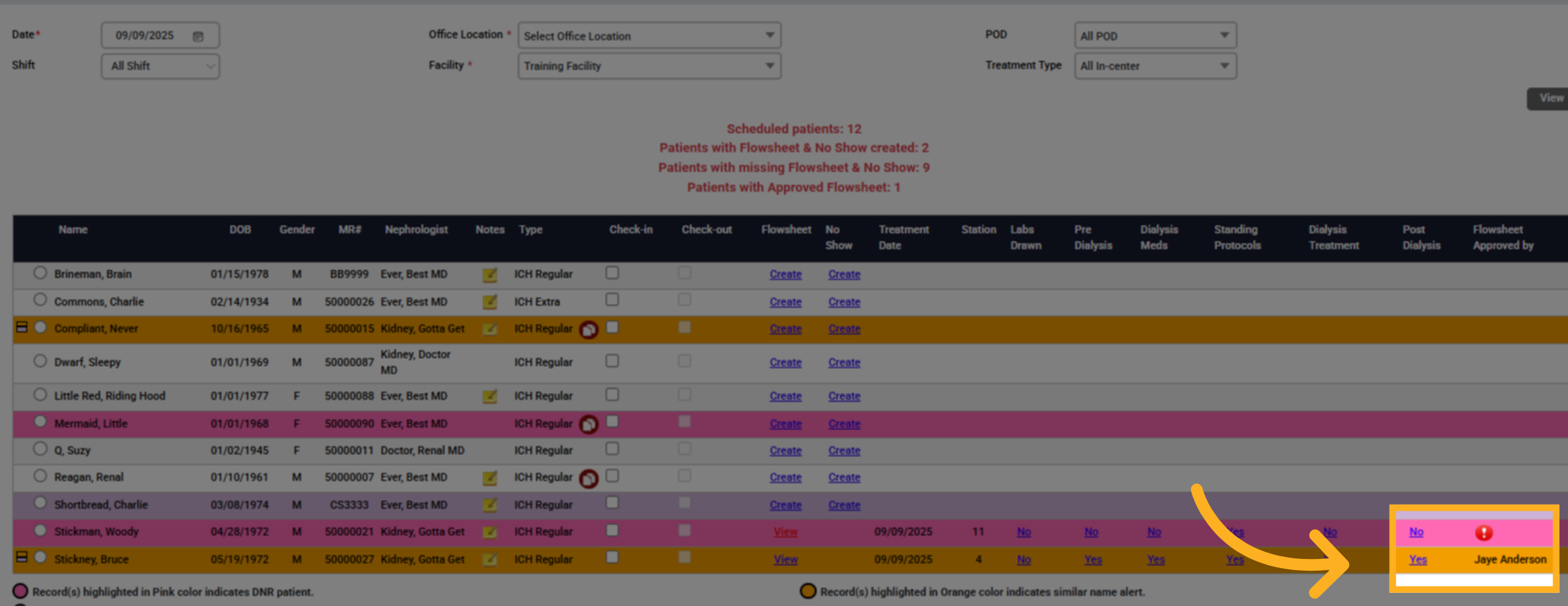Open the Shift dropdown
The width and height of the screenshot is (1568, 606).
pos(161,66)
